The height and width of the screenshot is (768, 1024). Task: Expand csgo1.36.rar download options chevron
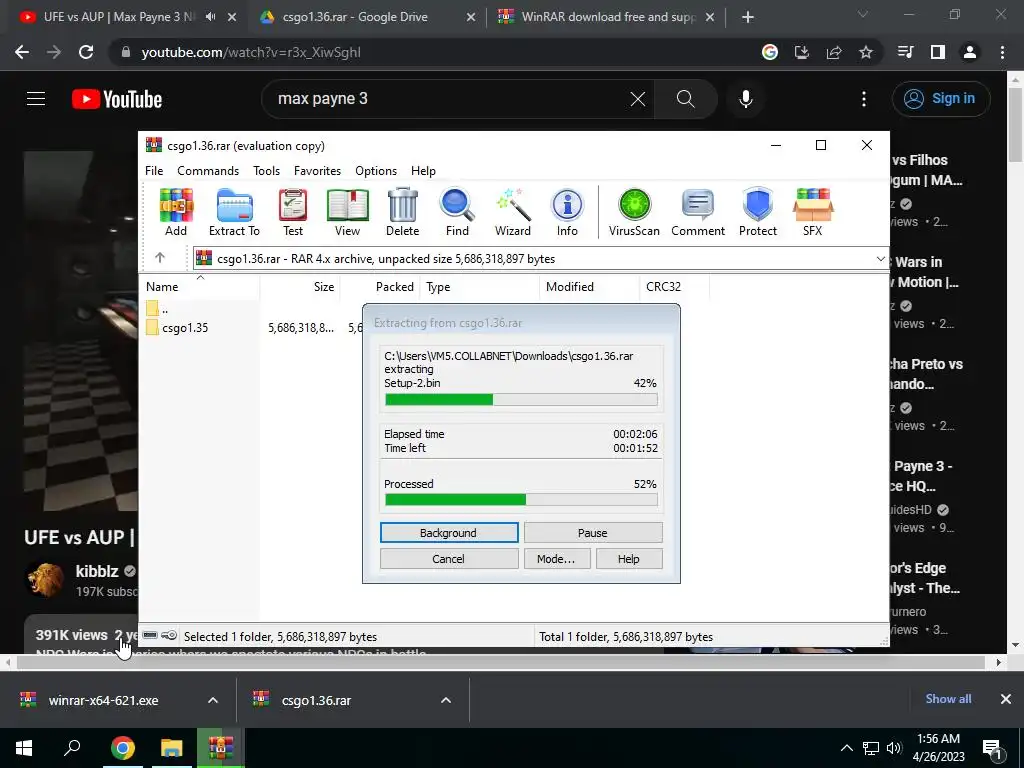point(446,700)
